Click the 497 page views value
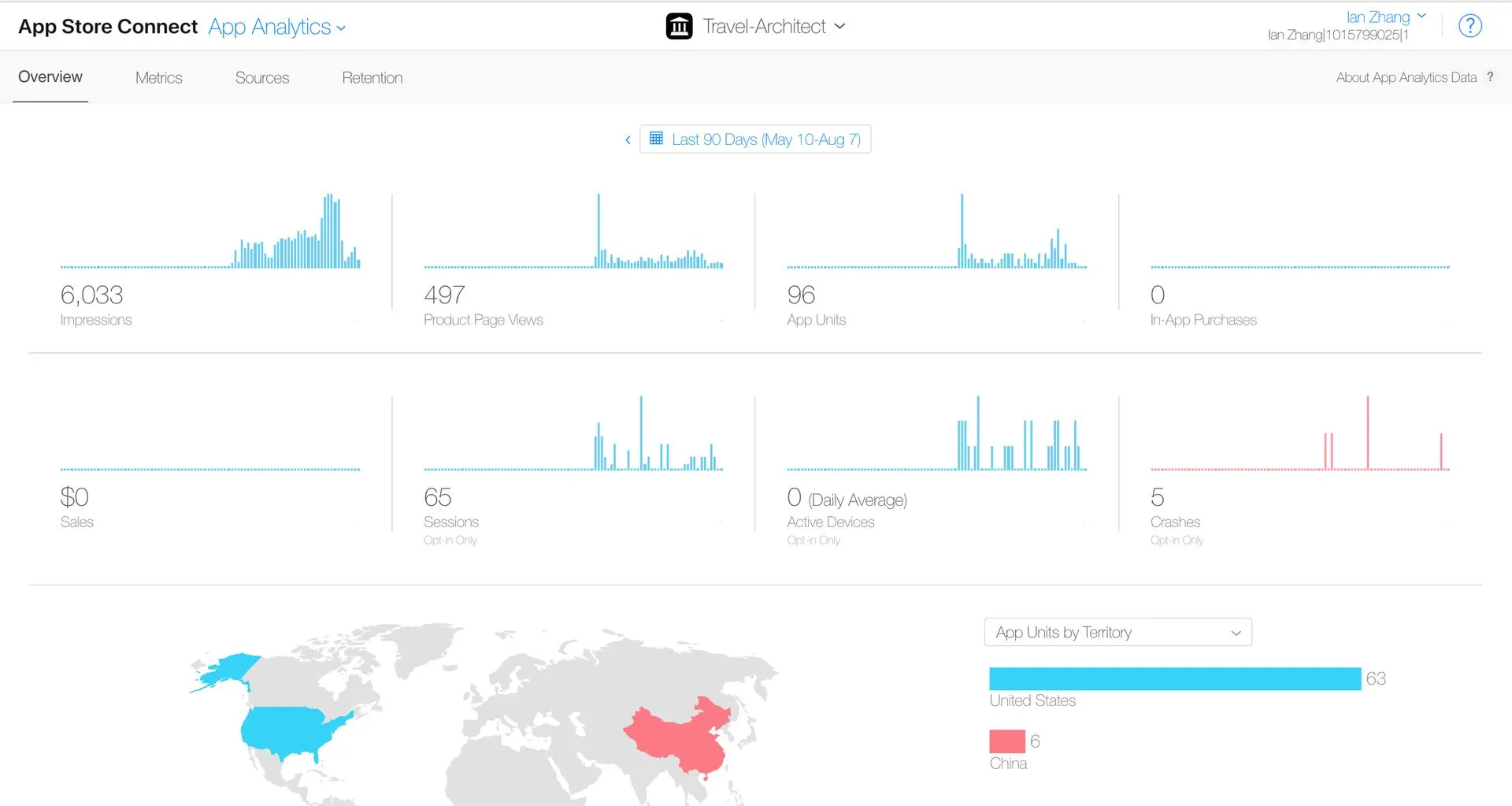 pos(444,295)
